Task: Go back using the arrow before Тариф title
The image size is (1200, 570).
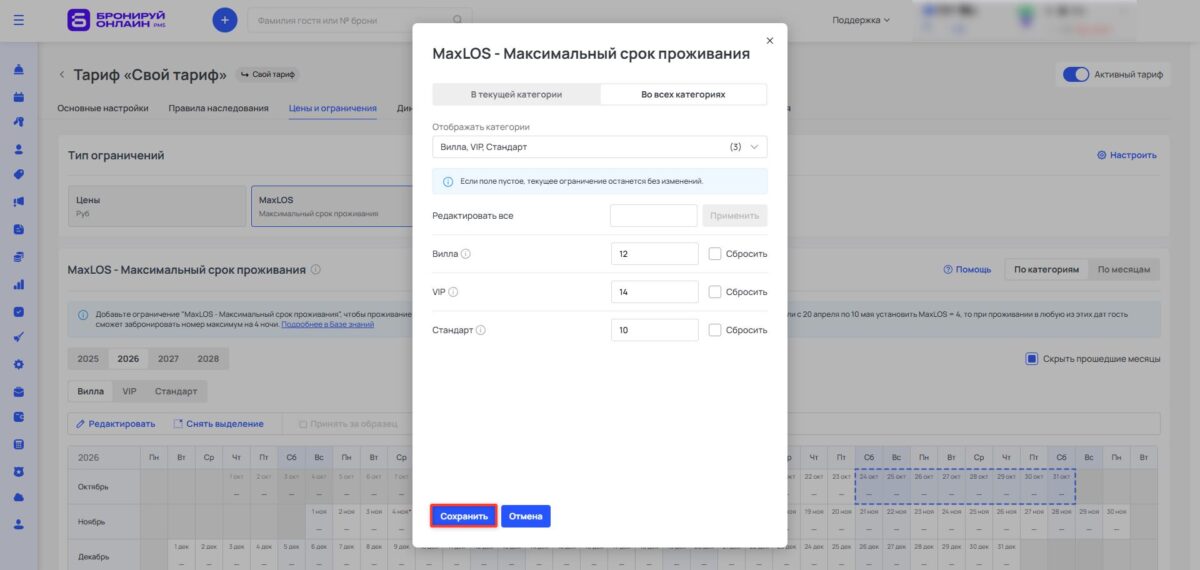Action: [x=62, y=75]
